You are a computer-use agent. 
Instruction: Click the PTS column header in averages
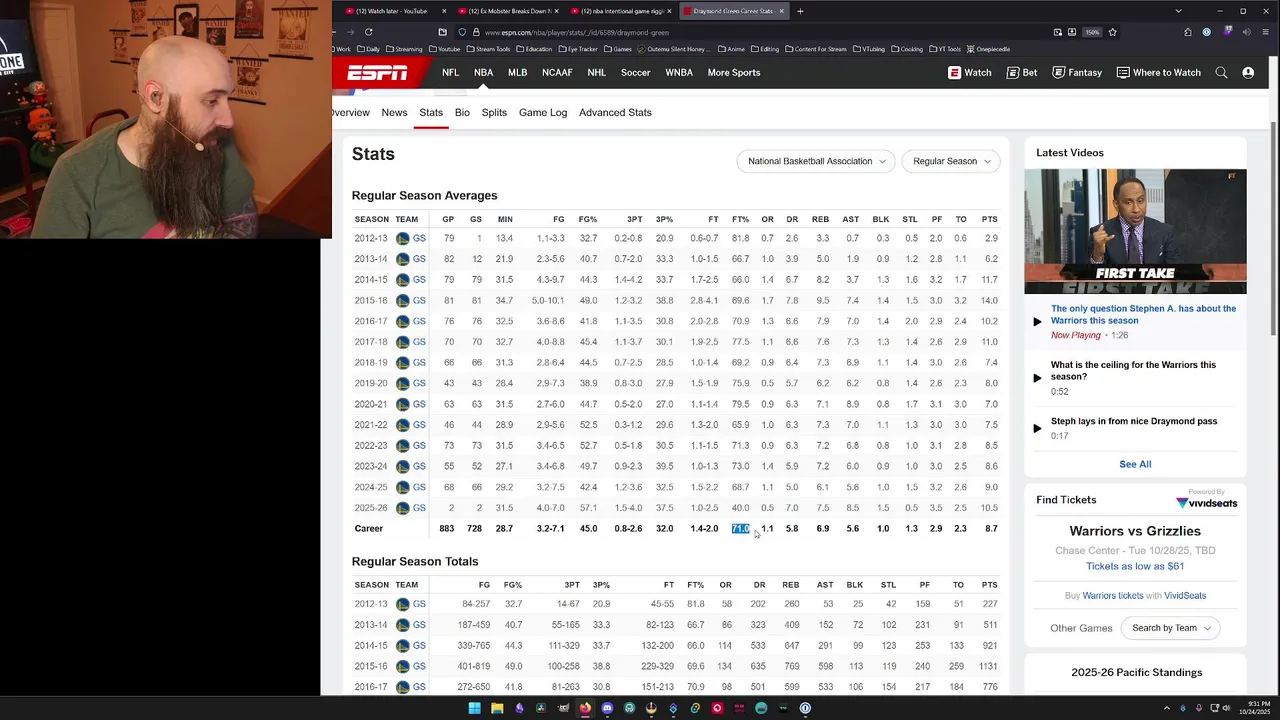pos(989,219)
